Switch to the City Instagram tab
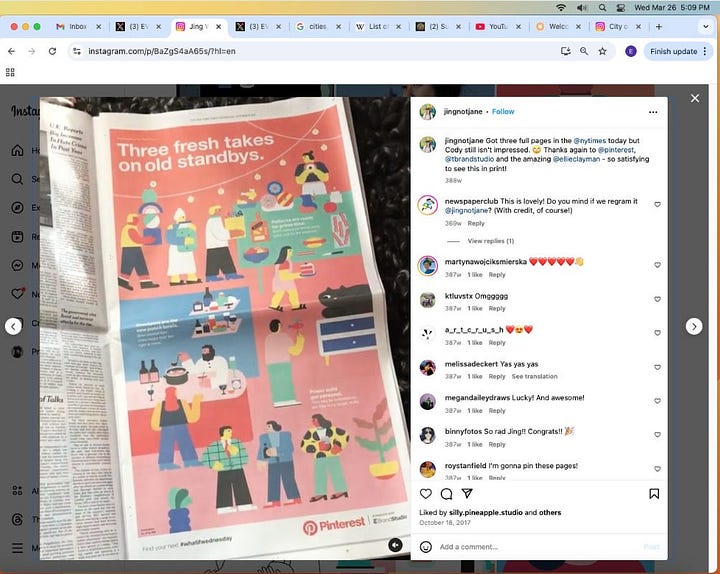Viewport: 720px width, 574px height. (x=618, y=27)
